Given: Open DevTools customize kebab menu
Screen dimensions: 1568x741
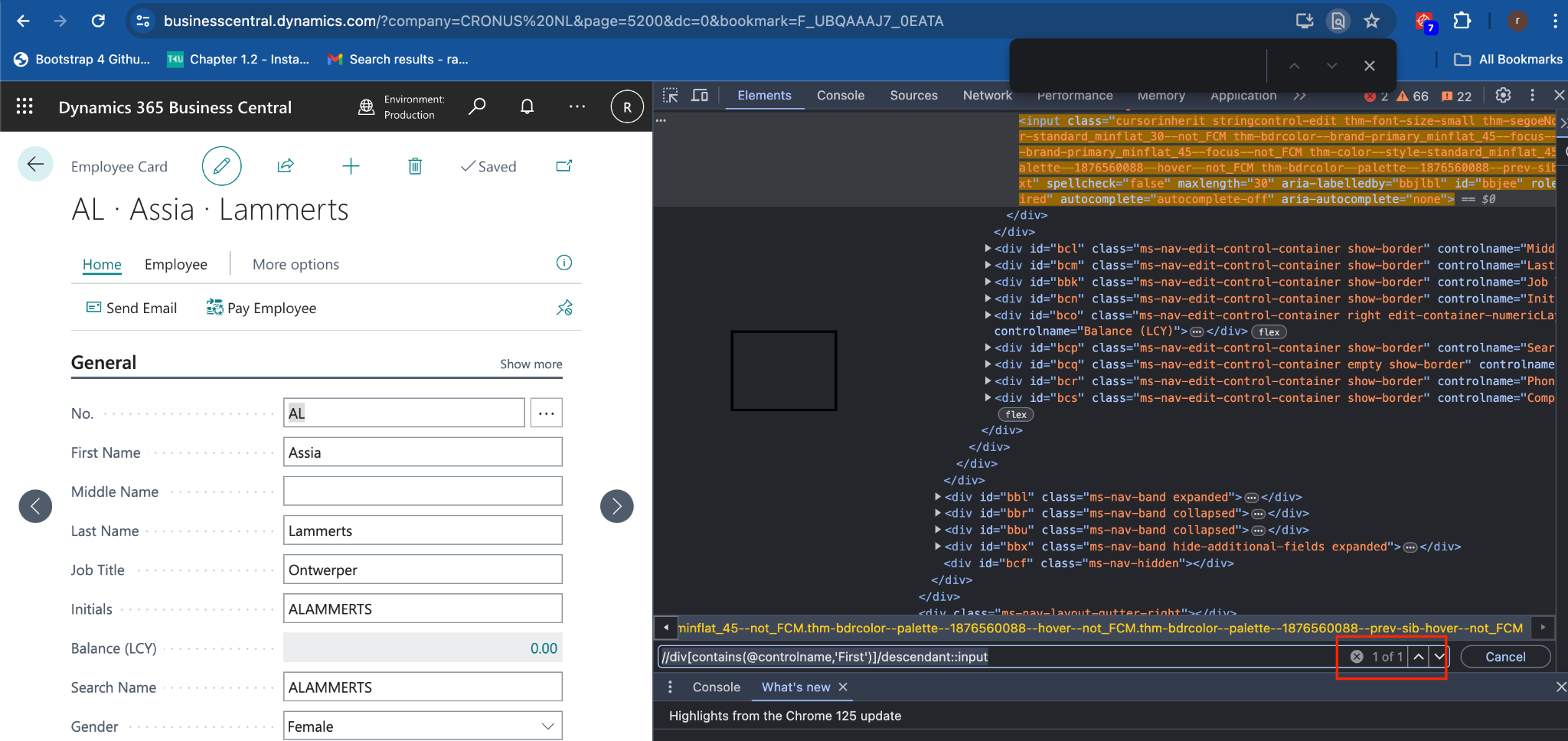Looking at the screenshot, I should [1532, 95].
